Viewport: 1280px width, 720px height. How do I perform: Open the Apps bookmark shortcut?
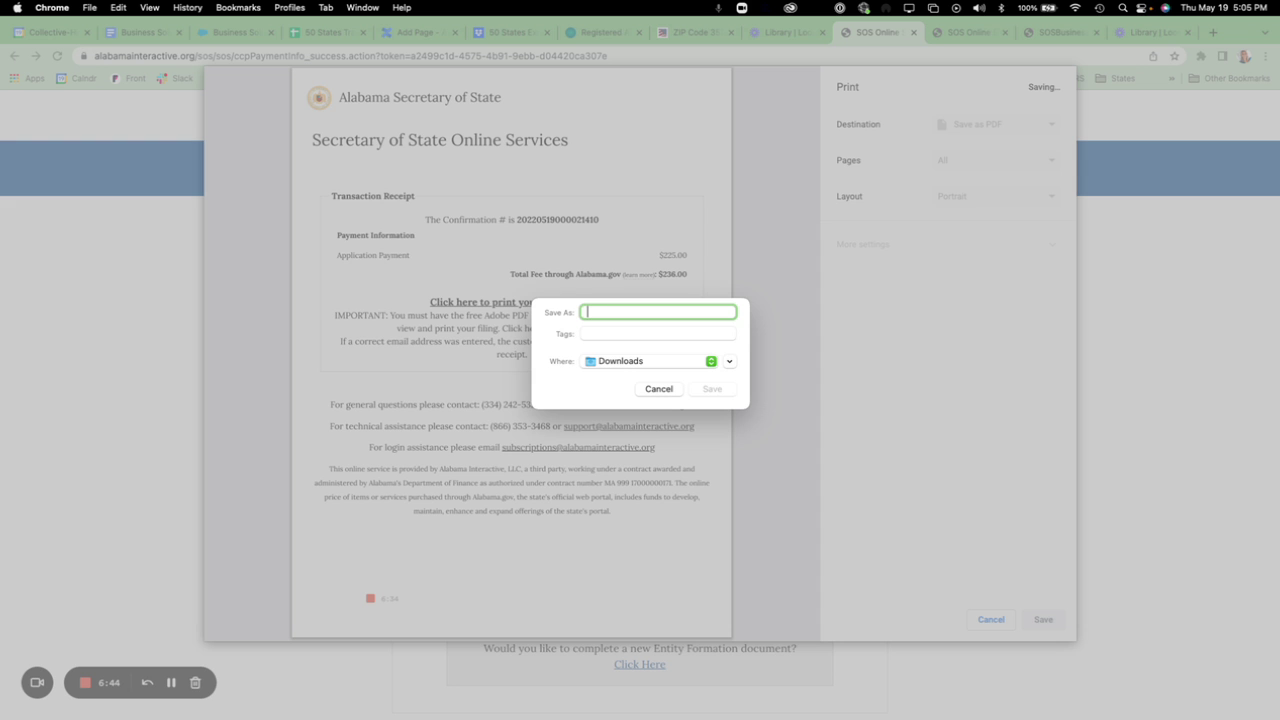pyautogui.click(x=27, y=78)
